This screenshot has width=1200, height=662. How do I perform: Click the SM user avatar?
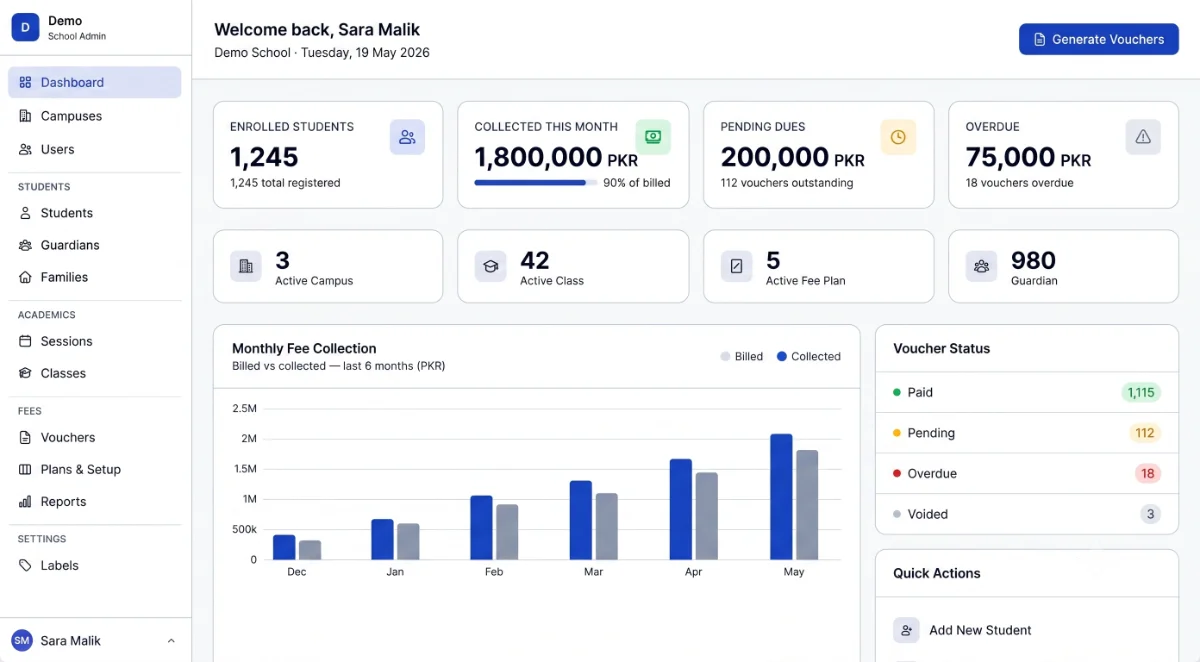click(x=22, y=641)
